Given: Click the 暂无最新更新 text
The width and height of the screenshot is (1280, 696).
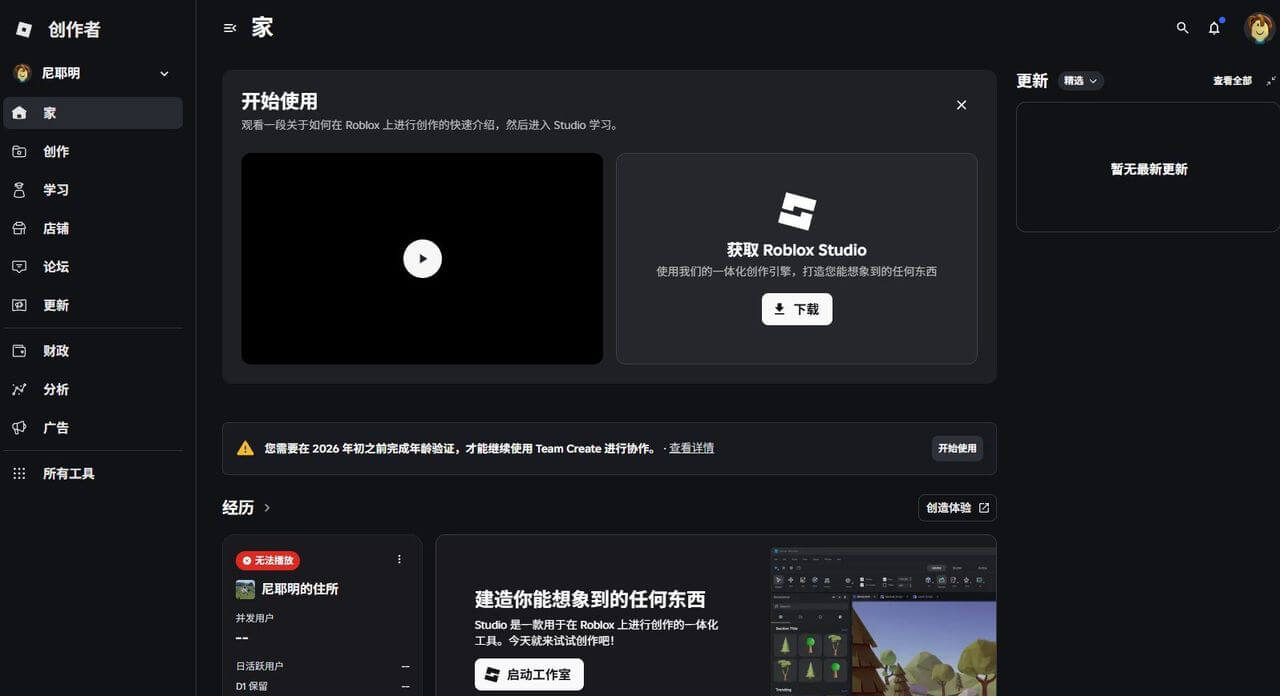Looking at the screenshot, I should click(1149, 170).
